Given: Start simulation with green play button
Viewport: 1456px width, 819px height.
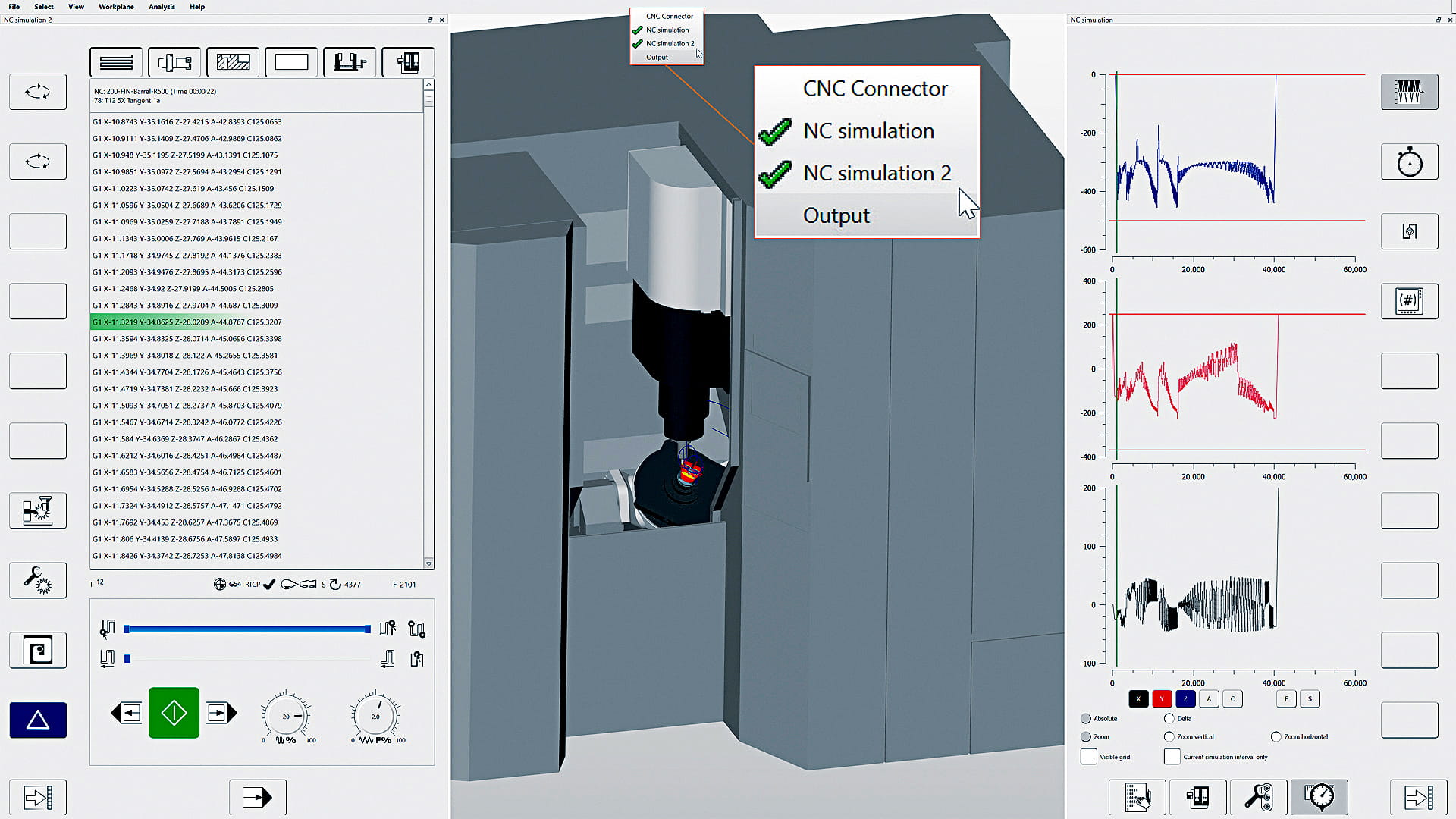Looking at the screenshot, I should [174, 713].
